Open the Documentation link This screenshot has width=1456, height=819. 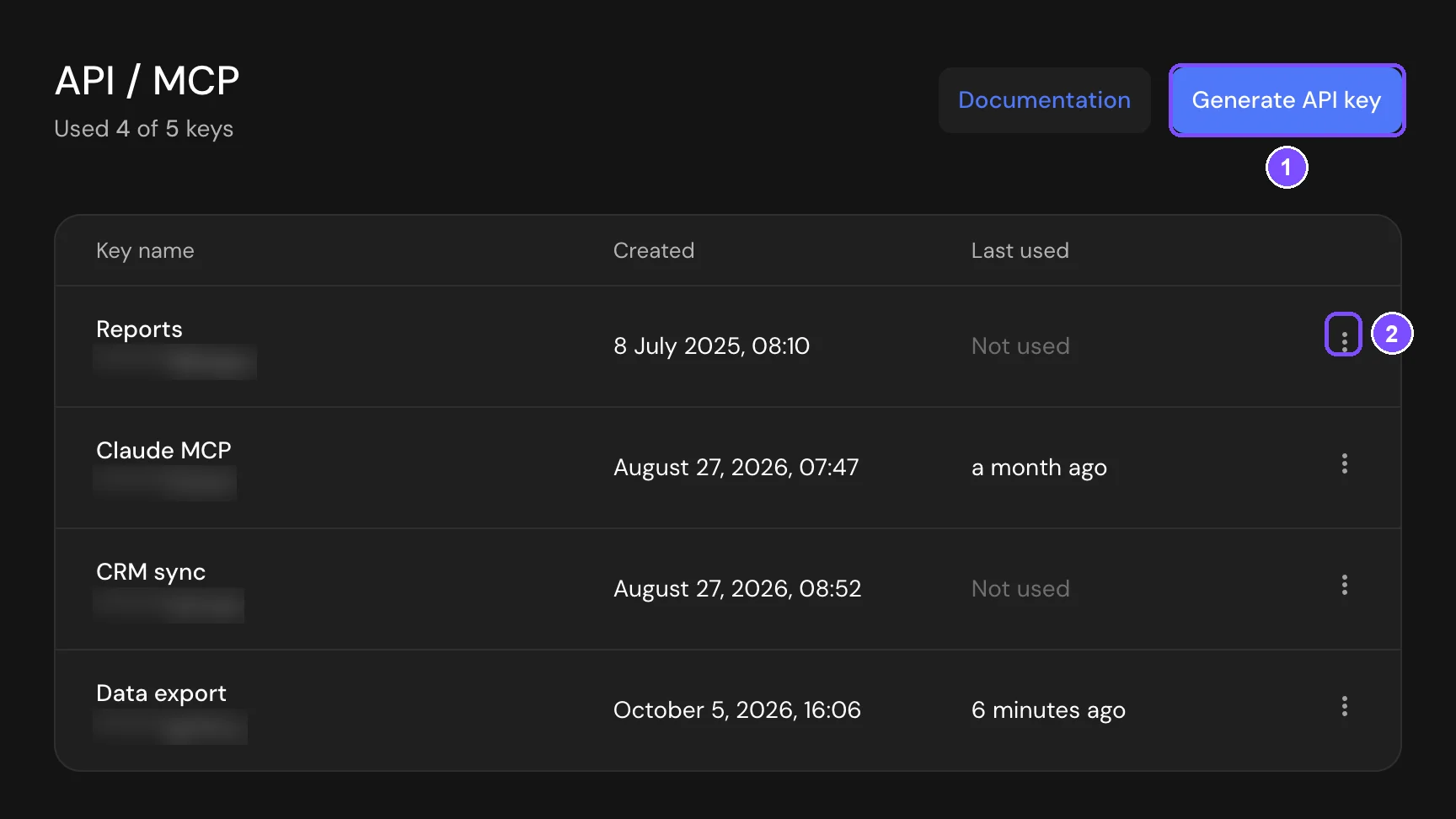[x=1045, y=100]
